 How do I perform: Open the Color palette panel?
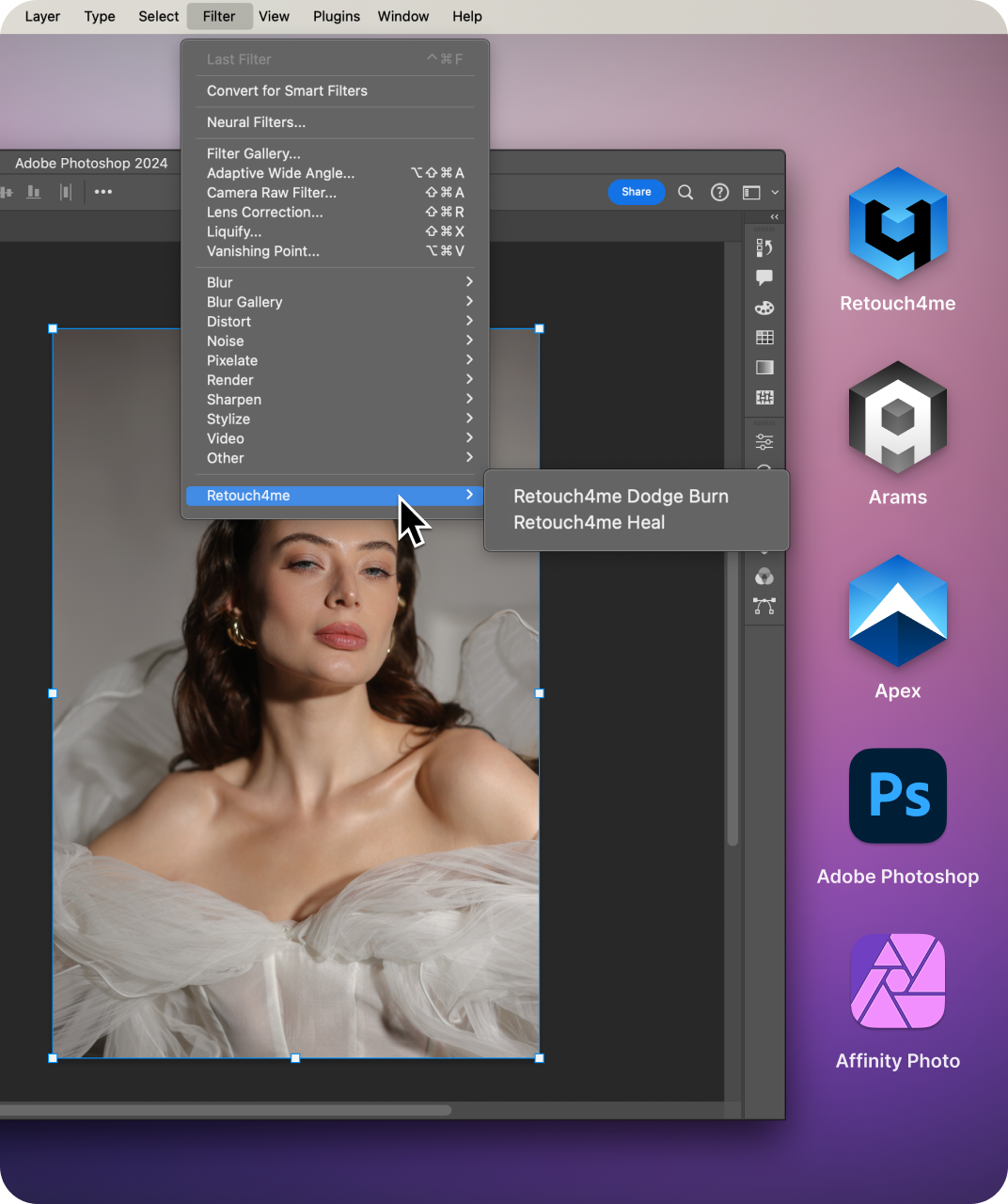764,308
